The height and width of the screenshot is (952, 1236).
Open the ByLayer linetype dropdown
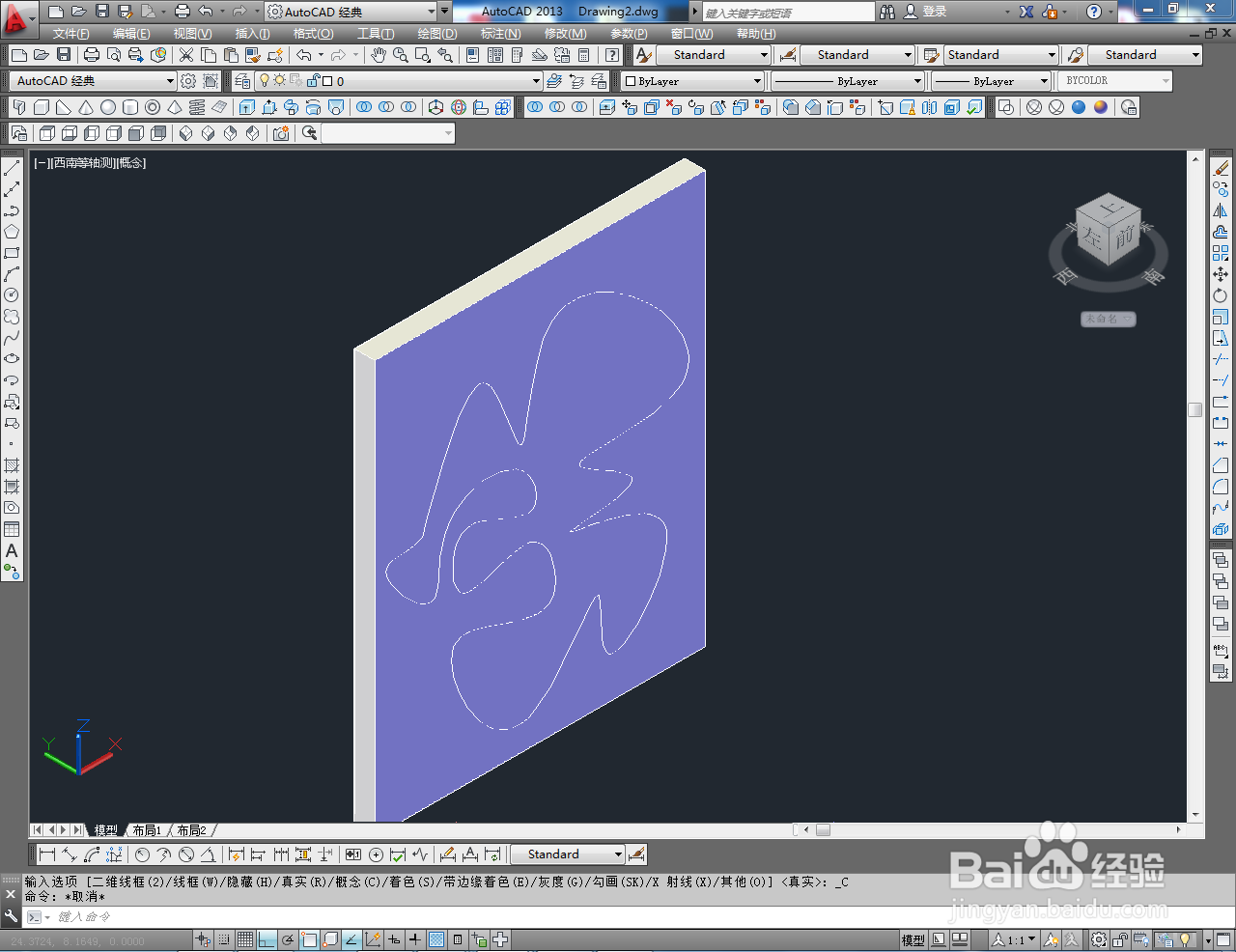coord(847,81)
